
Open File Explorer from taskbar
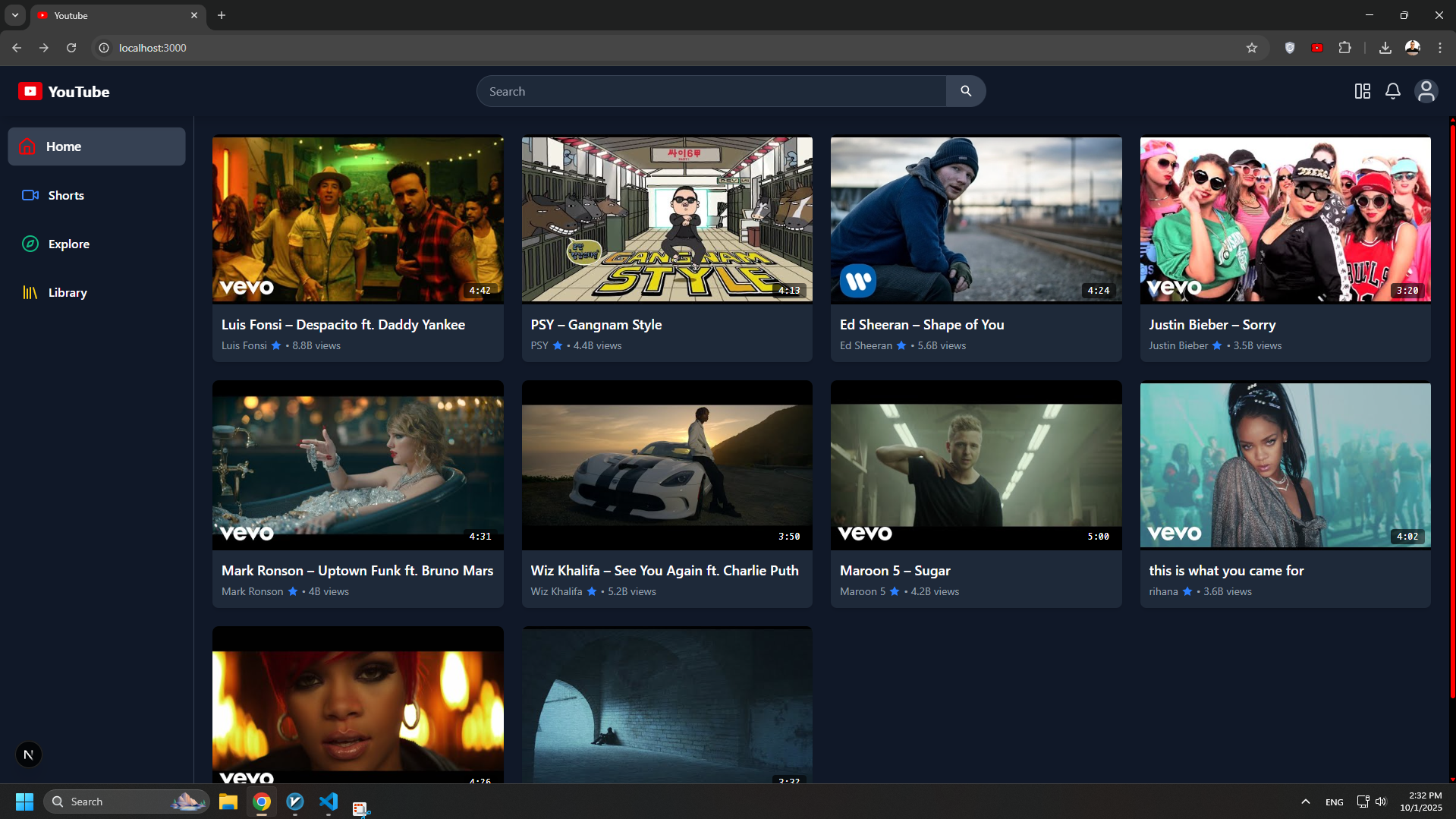(228, 802)
